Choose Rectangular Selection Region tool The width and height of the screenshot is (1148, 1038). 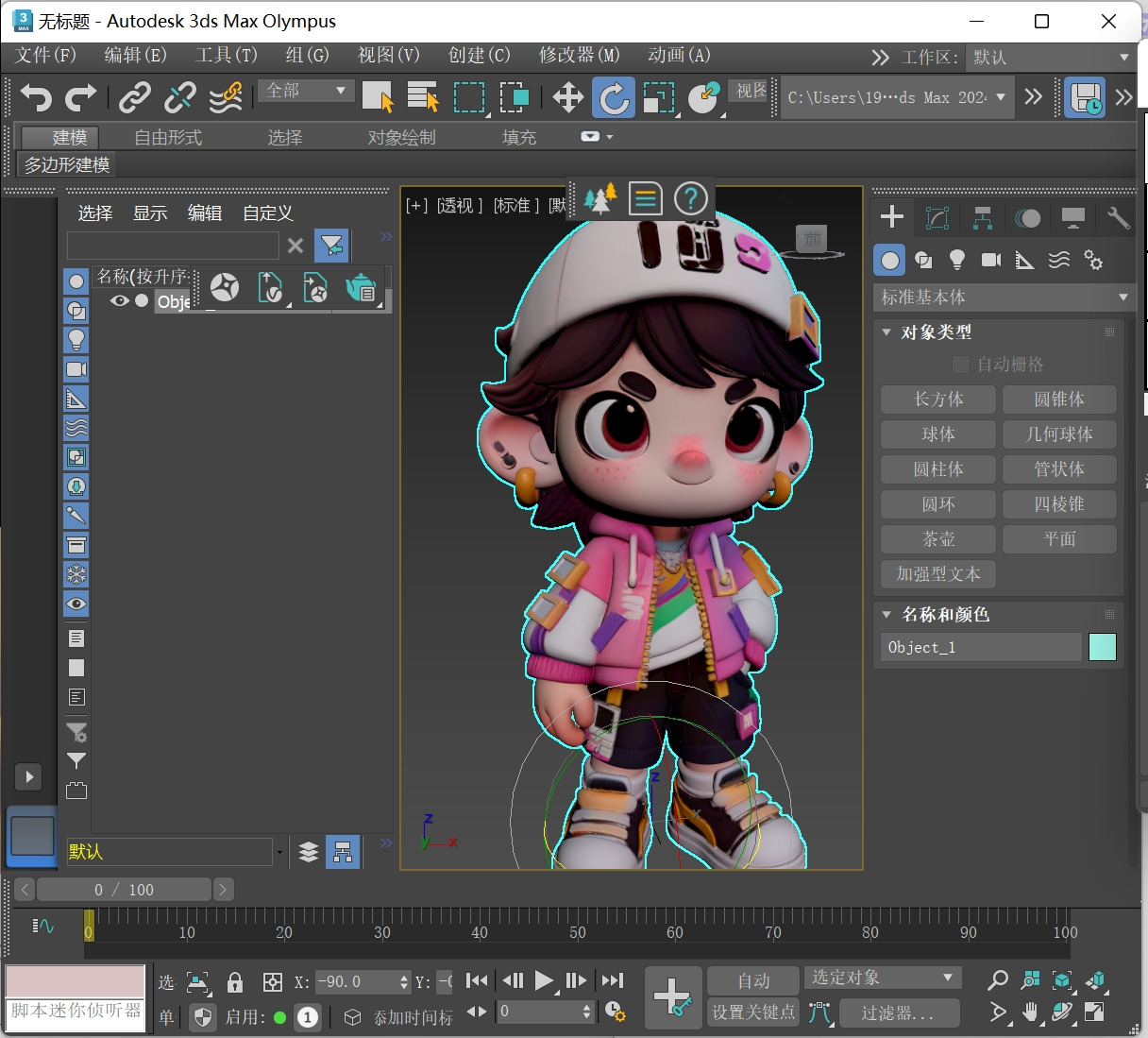pyautogui.click(x=469, y=97)
